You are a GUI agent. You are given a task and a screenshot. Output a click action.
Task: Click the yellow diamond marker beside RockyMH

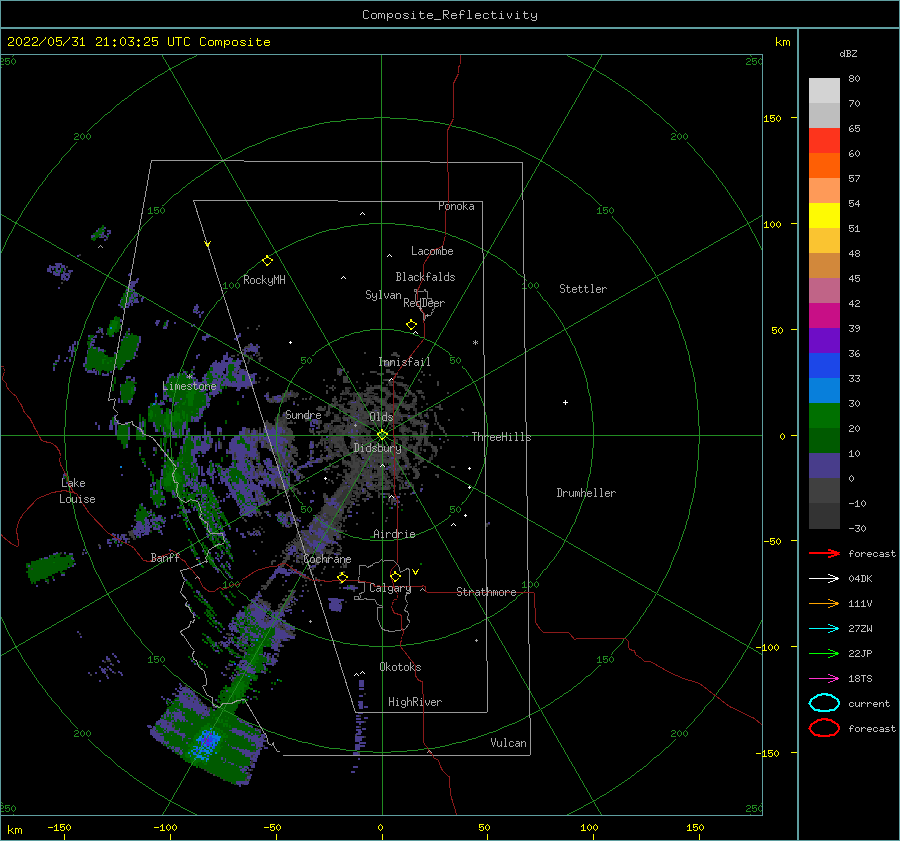(267, 261)
